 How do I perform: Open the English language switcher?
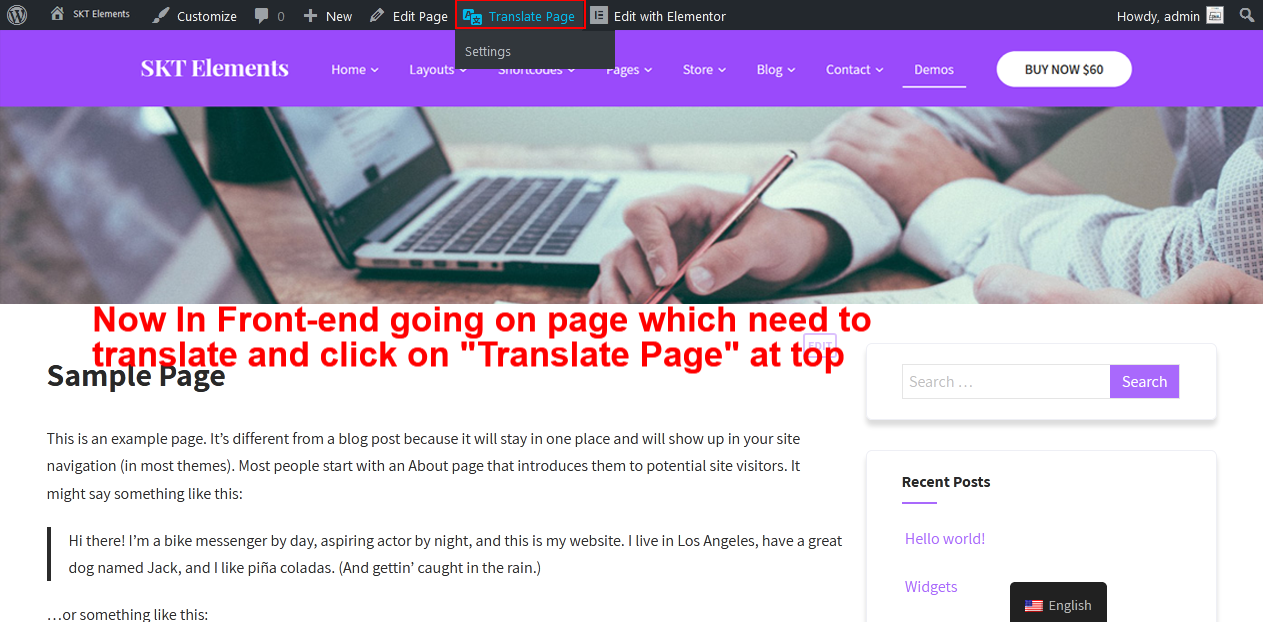point(1058,604)
